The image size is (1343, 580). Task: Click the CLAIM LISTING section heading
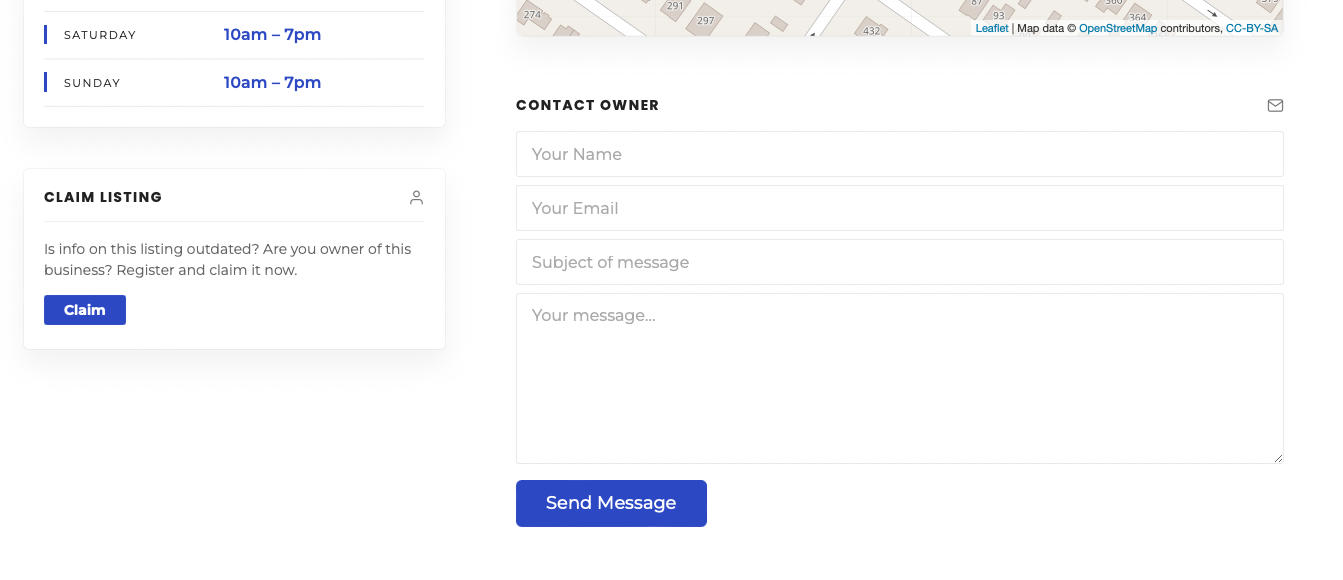click(103, 197)
